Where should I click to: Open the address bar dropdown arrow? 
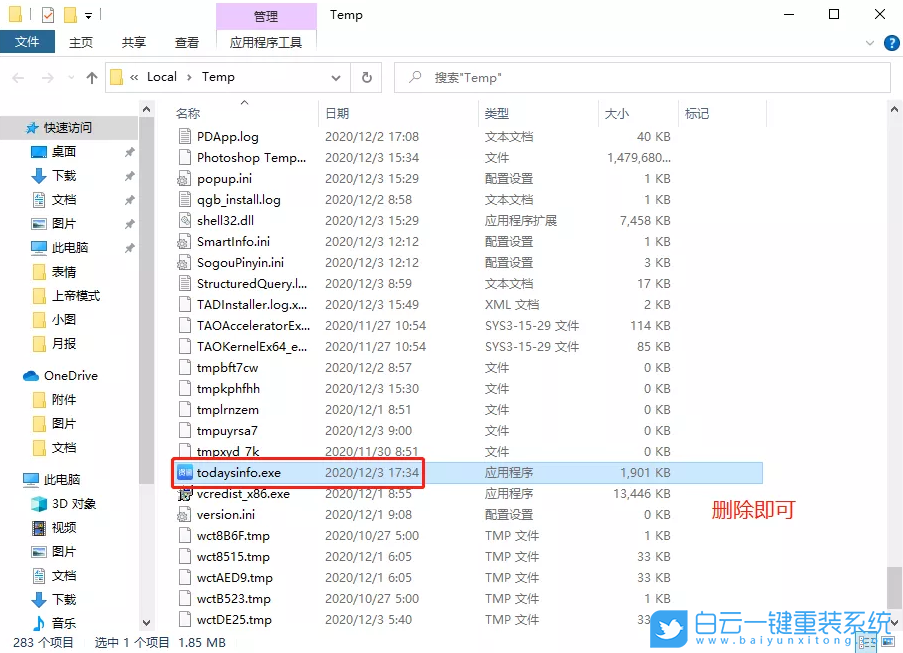337,77
